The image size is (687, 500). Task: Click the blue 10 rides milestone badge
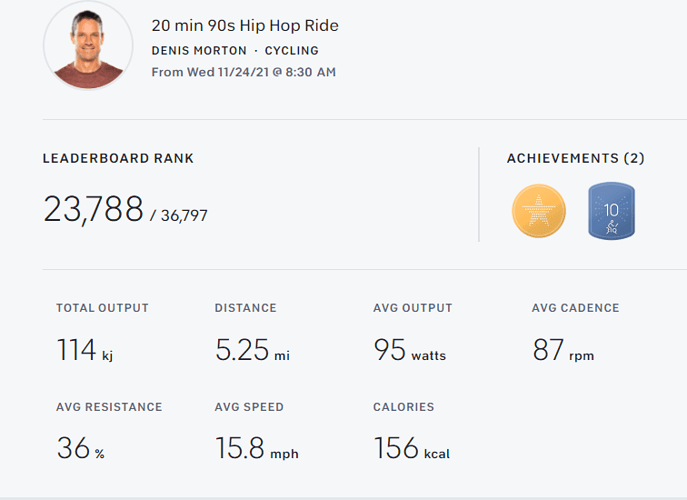[x=612, y=212]
